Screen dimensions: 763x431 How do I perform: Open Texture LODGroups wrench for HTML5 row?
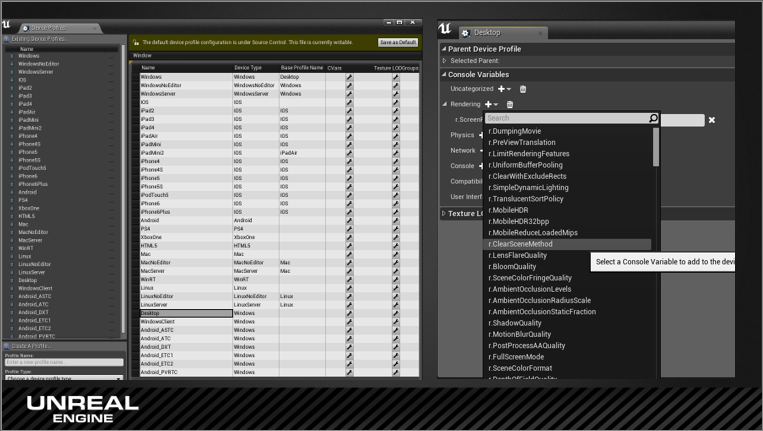[x=396, y=246]
